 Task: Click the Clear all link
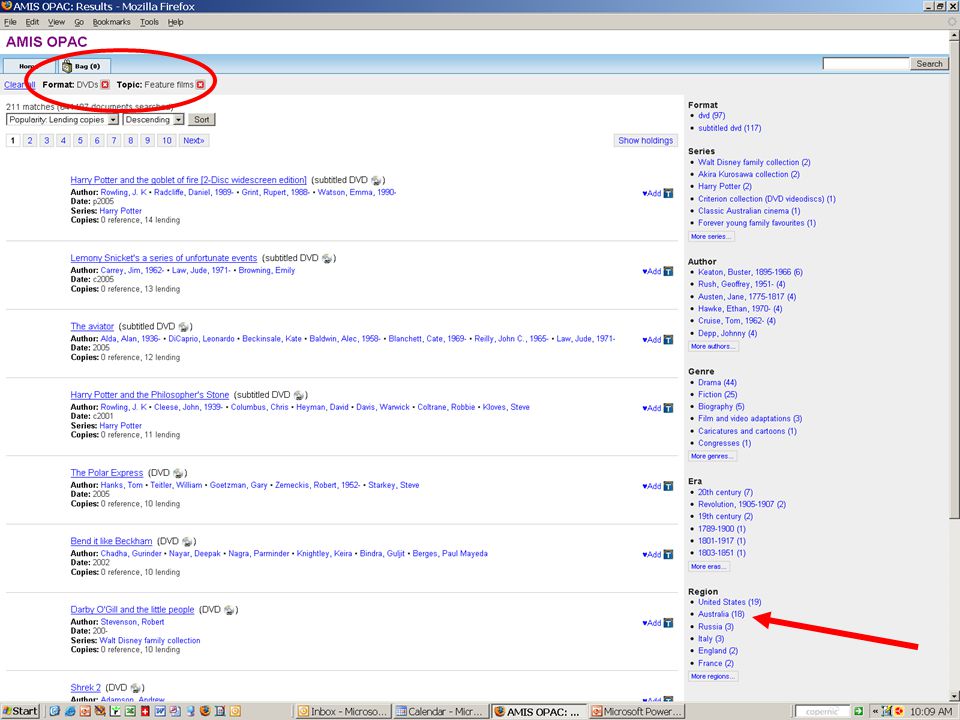click(x=20, y=85)
